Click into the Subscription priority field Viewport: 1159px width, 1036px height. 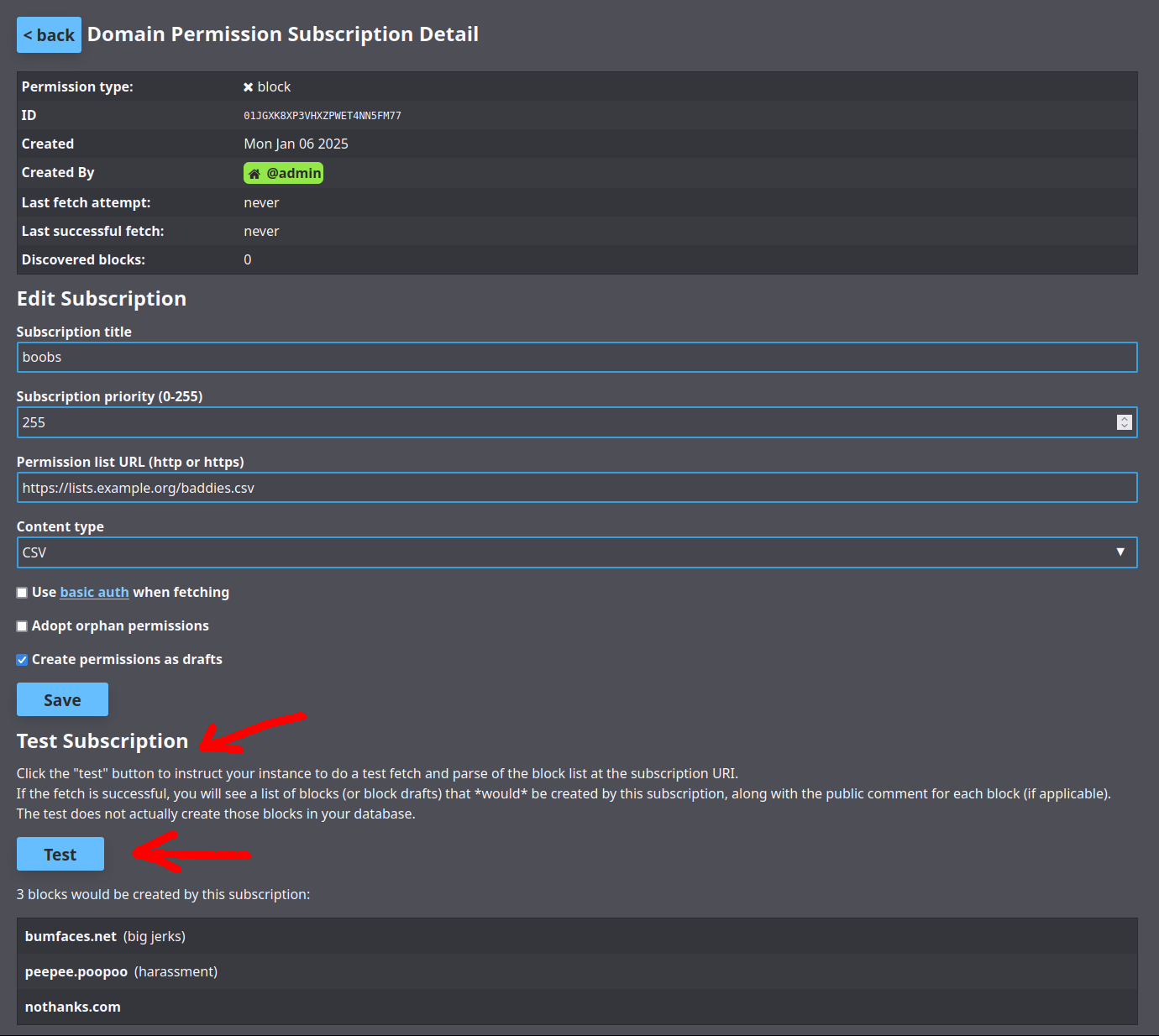click(563, 423)
